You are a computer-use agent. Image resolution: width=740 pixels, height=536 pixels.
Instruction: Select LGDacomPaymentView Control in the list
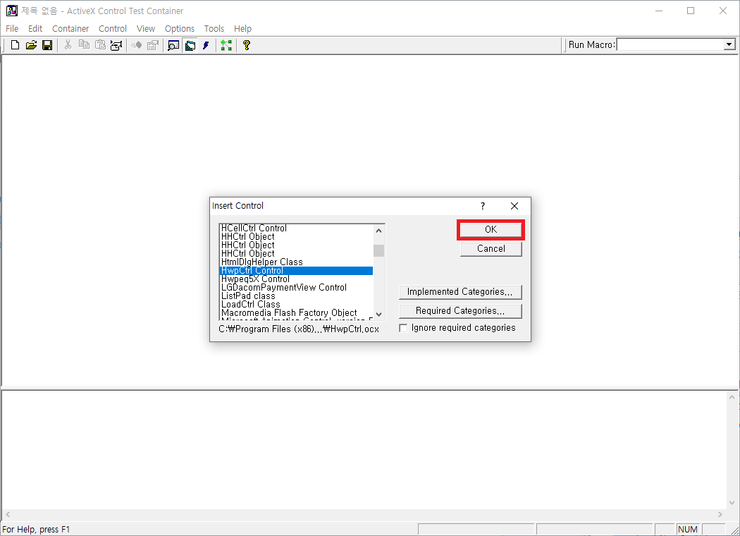[x=284, y=288]
